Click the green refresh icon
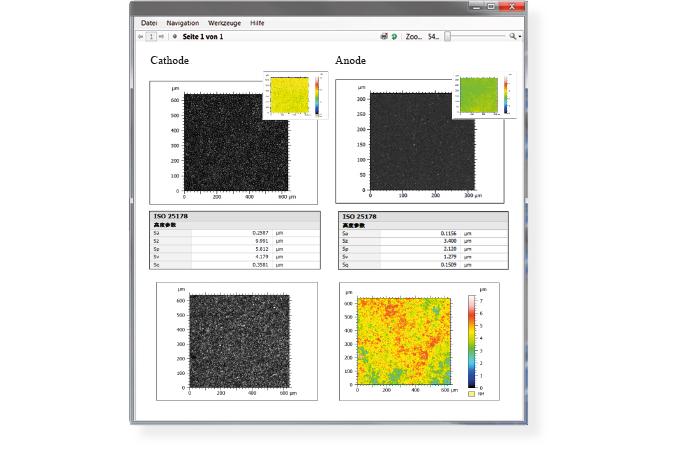The width and height of the screenshot is (680, 453). click(394, 37)
